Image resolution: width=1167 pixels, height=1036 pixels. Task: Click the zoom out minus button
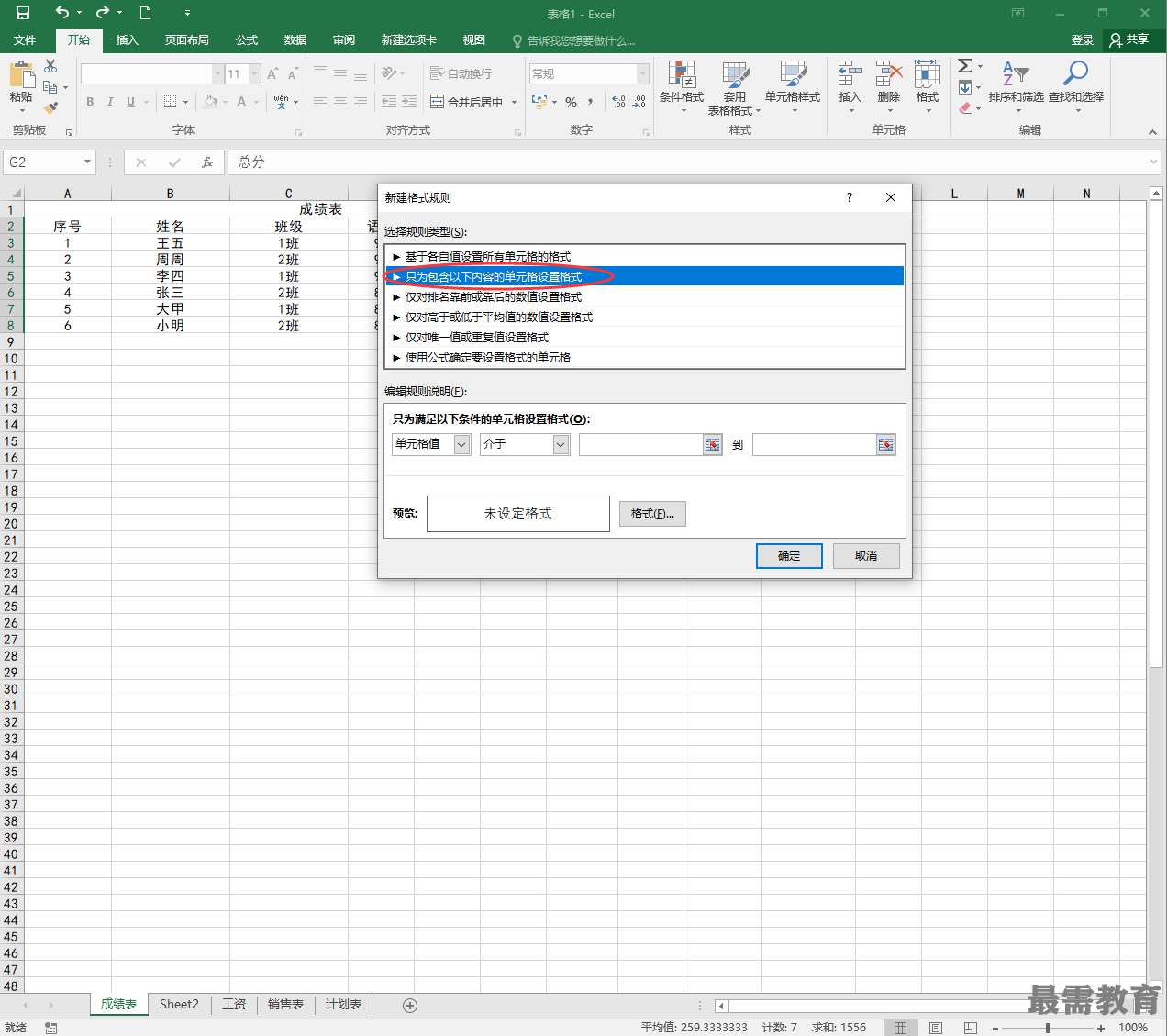click(x=995, y=1028)
